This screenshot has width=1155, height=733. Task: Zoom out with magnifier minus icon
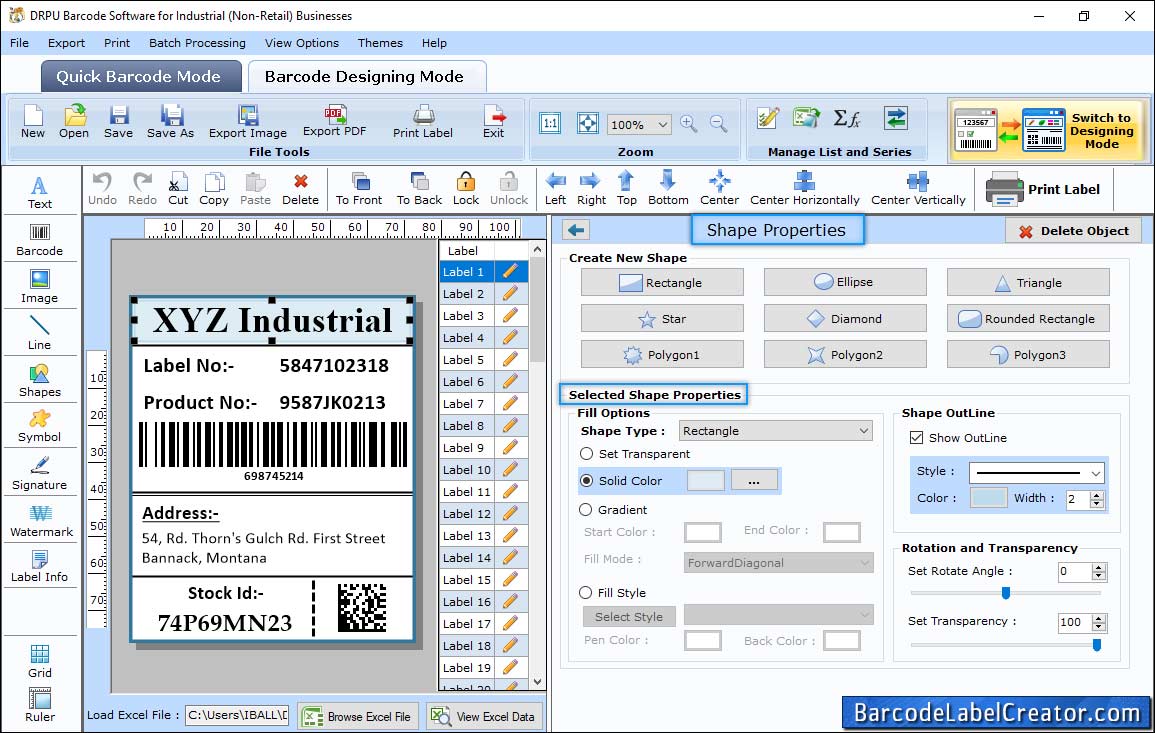click(719, 124)
